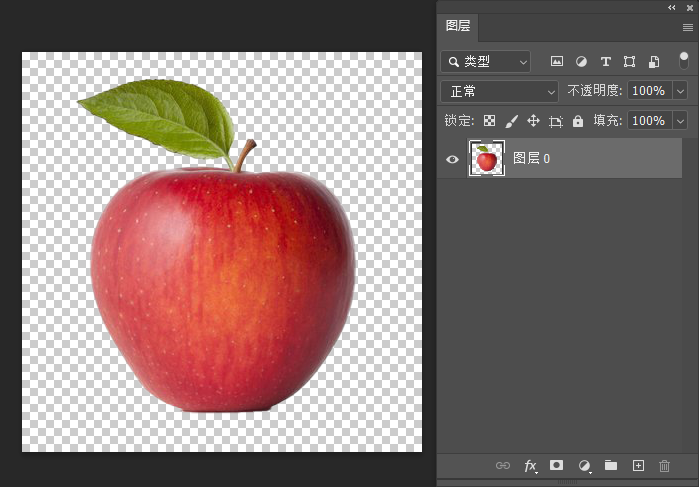
Task: Open the fx layer style menu
Action: pyautogui.click(x=530, y=466)
